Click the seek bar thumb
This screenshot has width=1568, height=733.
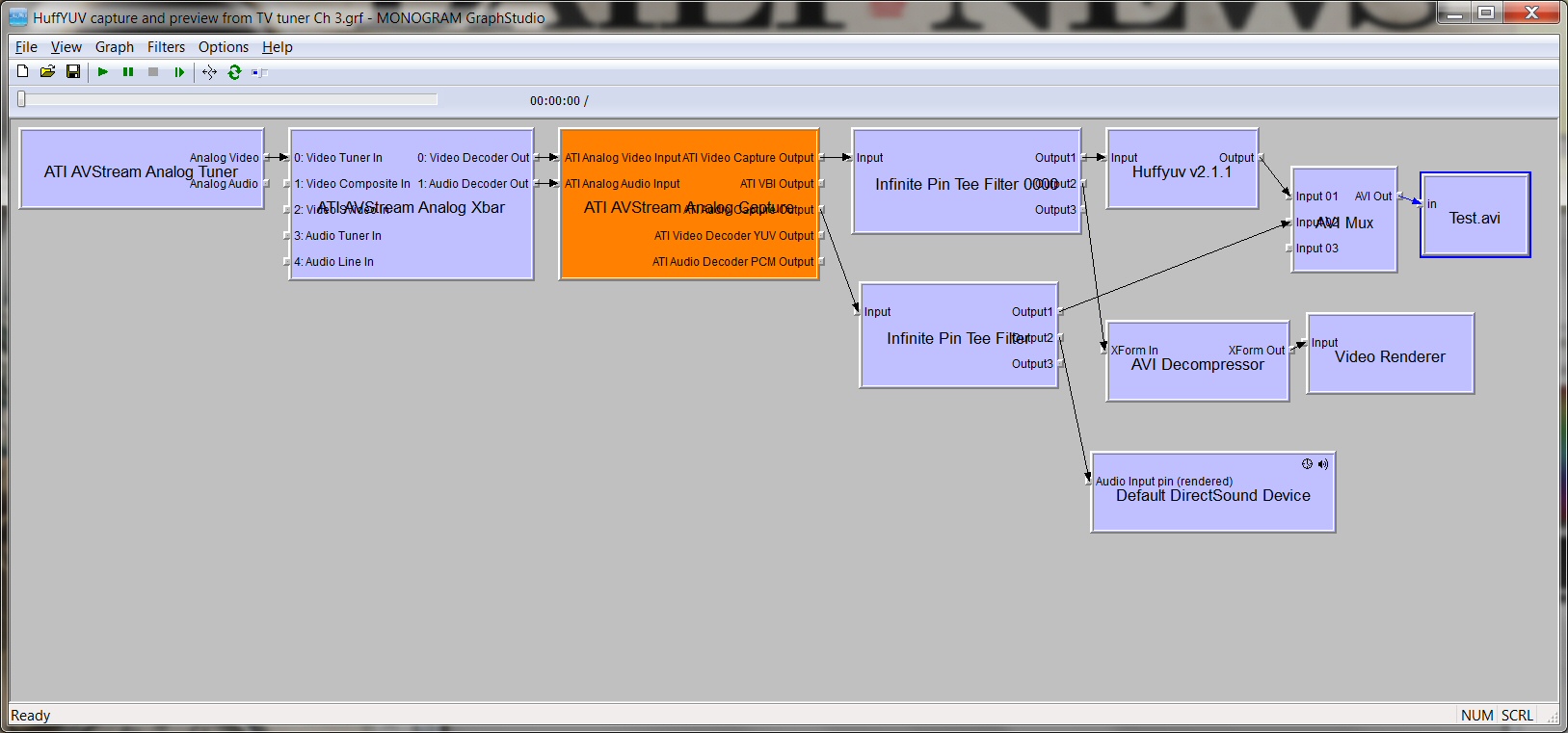tap(21, 99)
